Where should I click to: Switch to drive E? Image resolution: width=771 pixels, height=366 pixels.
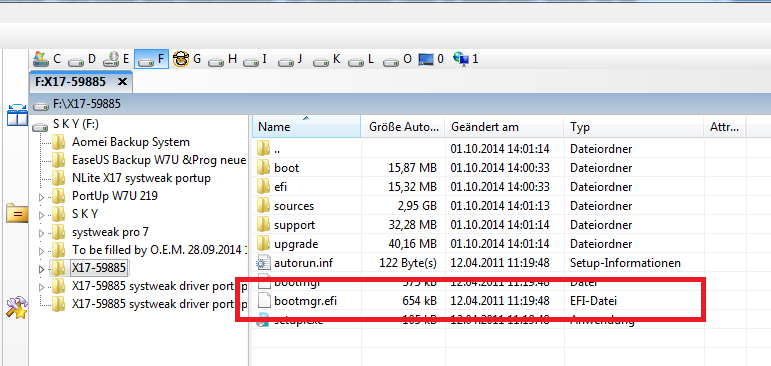[117, 60]
